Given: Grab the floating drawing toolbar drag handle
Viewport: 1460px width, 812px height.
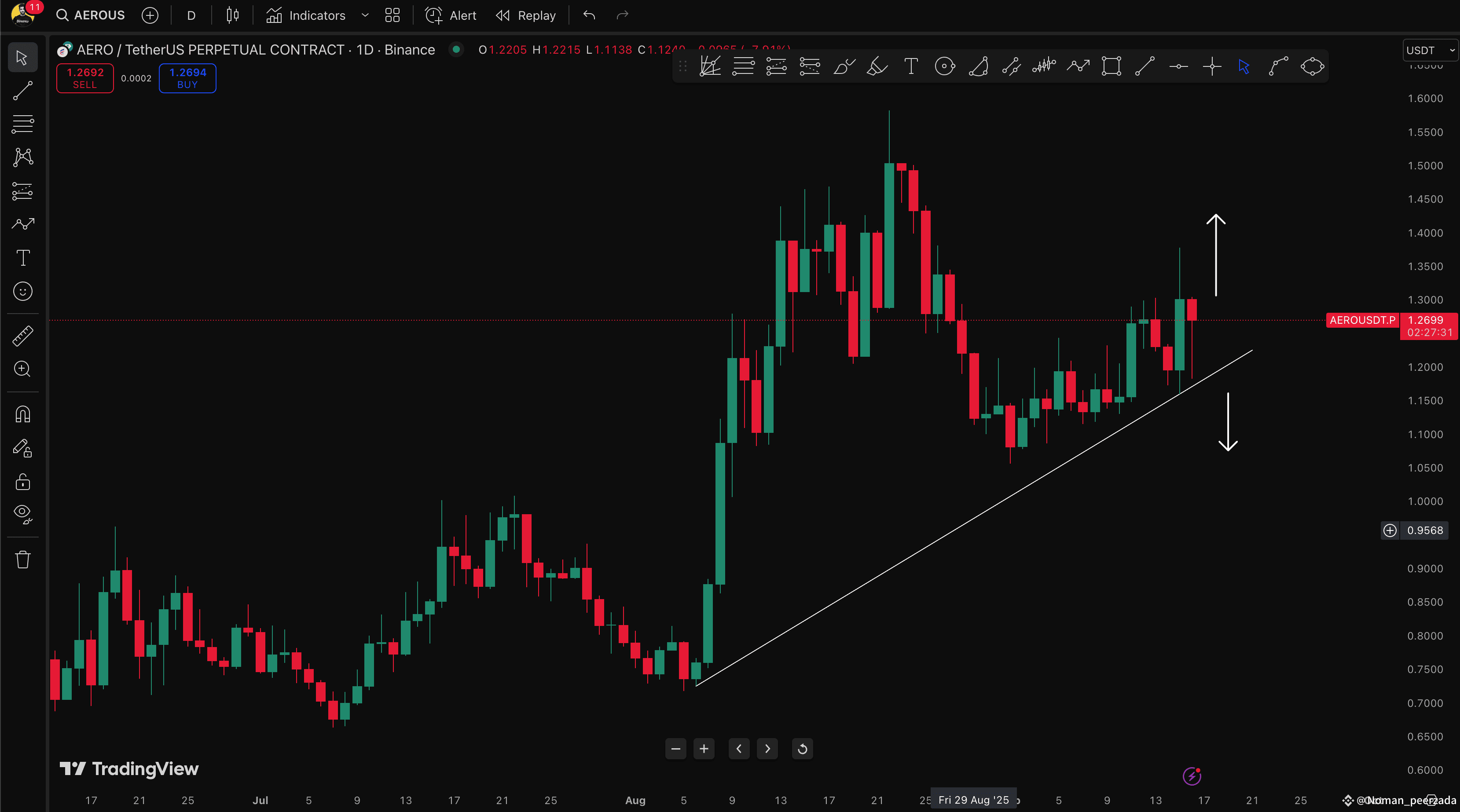Looking at the screenshot, I should coord(683,66).
